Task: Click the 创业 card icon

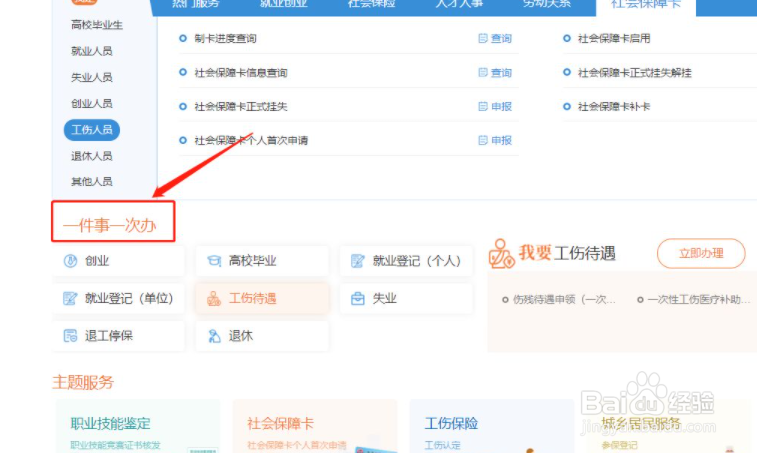Action: (x=70, y=261)
